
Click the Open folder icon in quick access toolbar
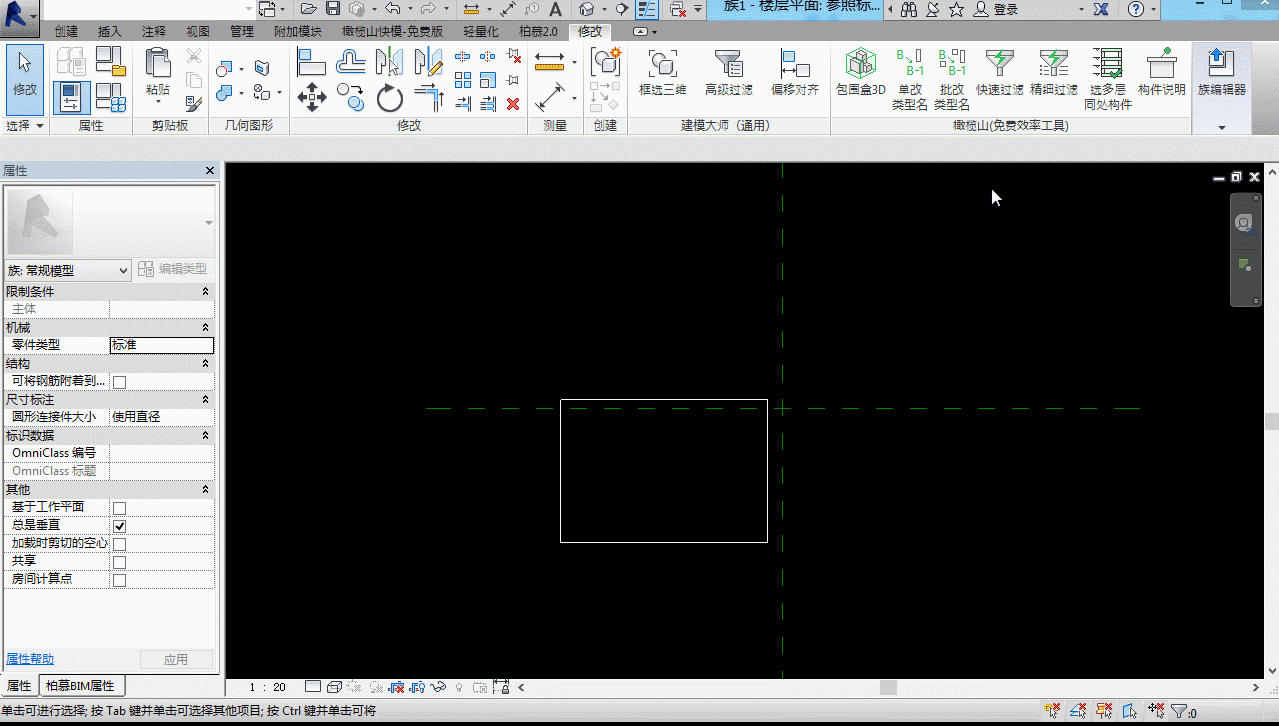311,9
